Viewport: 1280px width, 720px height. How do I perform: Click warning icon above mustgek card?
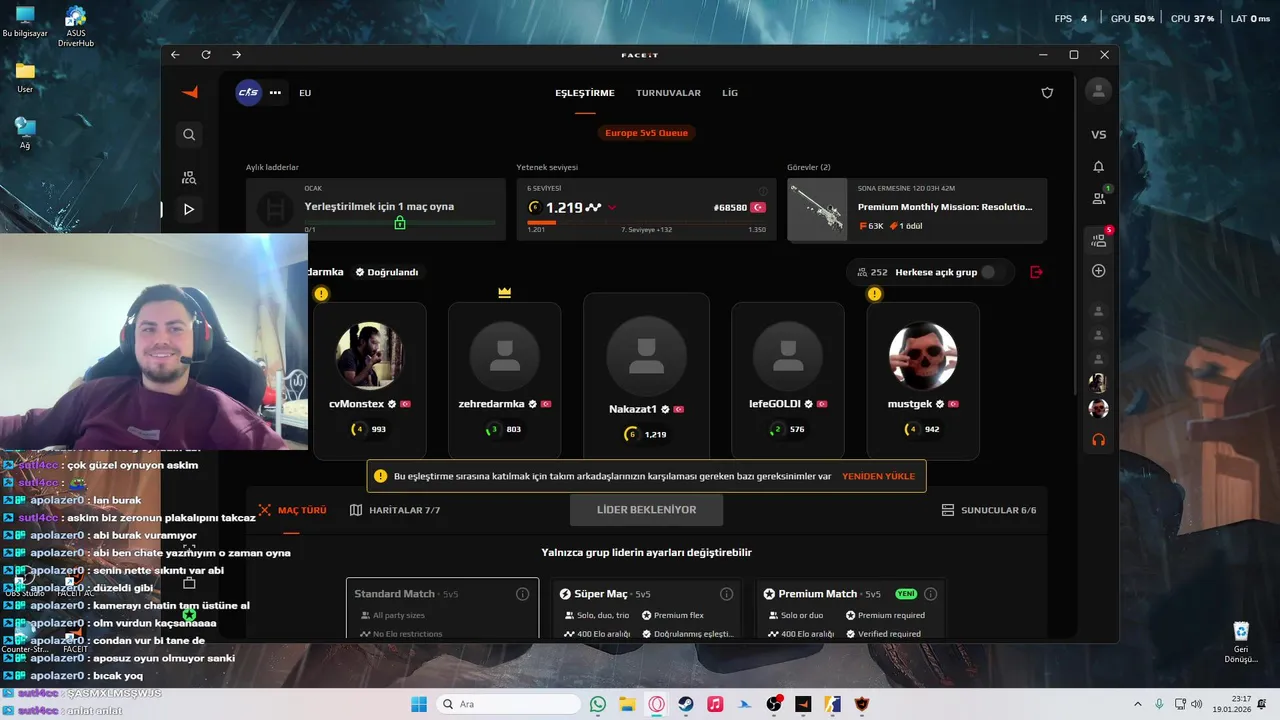click(x=874, y=294)
